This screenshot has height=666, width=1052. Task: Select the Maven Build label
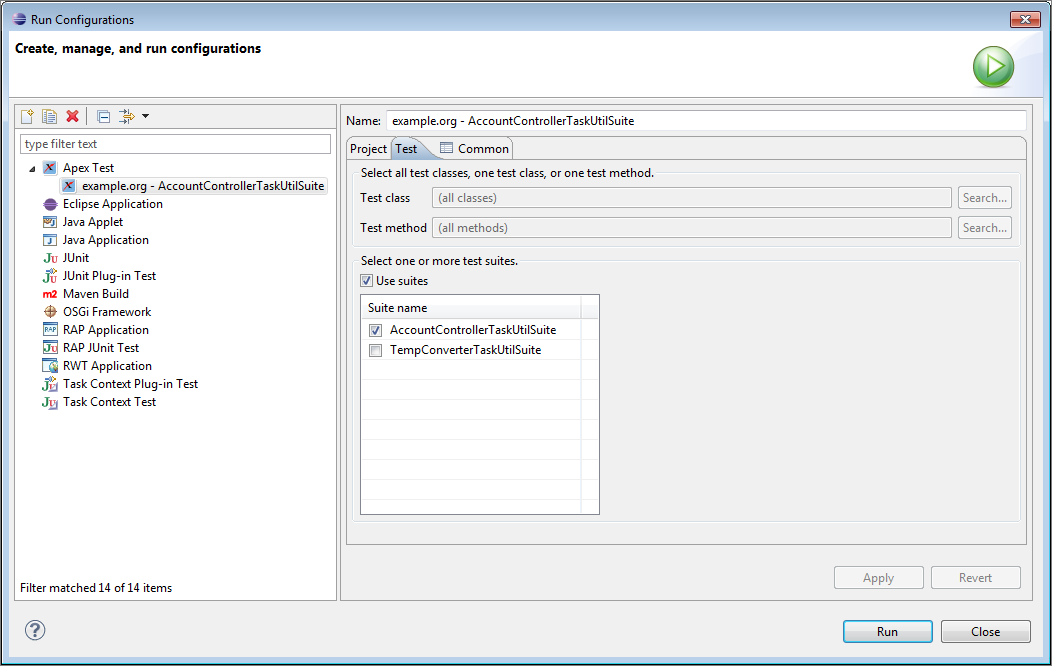click(x=96, y=294)
